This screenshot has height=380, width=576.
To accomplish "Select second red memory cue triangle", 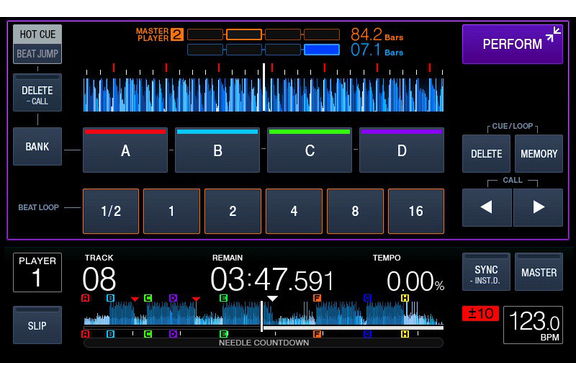I will coord(196,299).
